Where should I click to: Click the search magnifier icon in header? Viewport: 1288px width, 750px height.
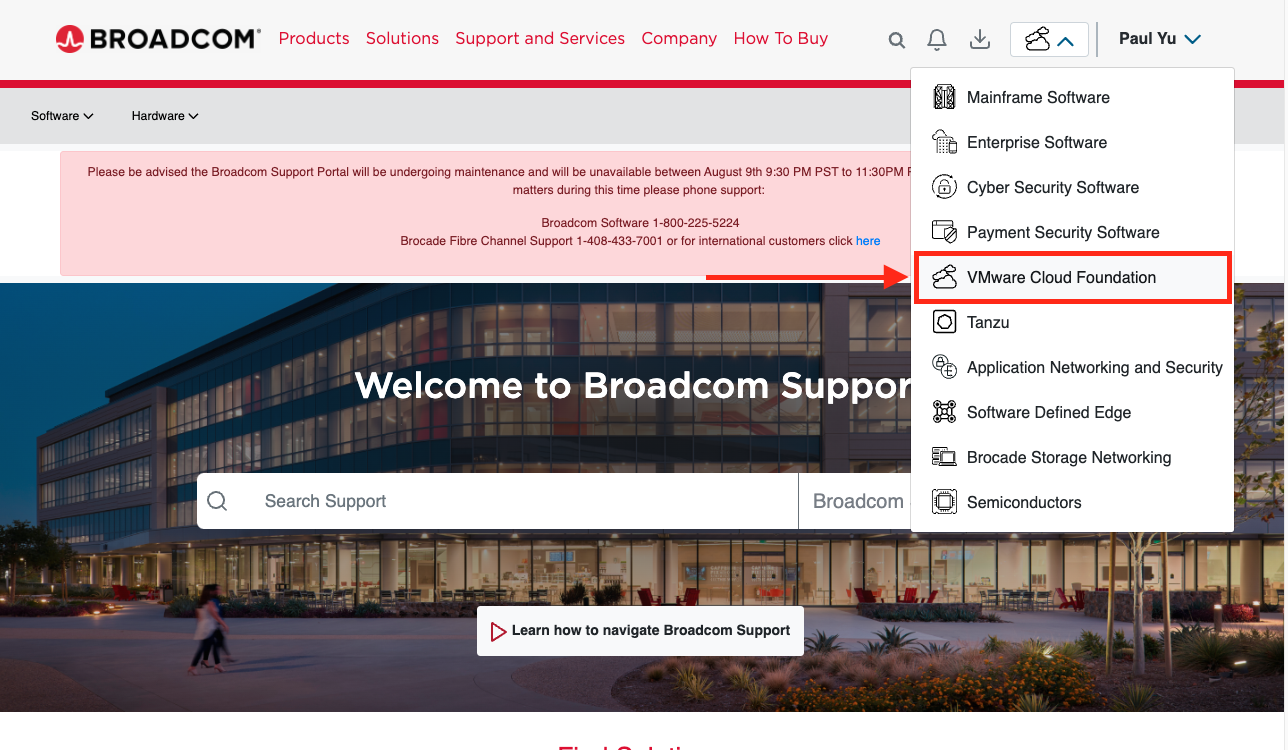pos(897,40)
